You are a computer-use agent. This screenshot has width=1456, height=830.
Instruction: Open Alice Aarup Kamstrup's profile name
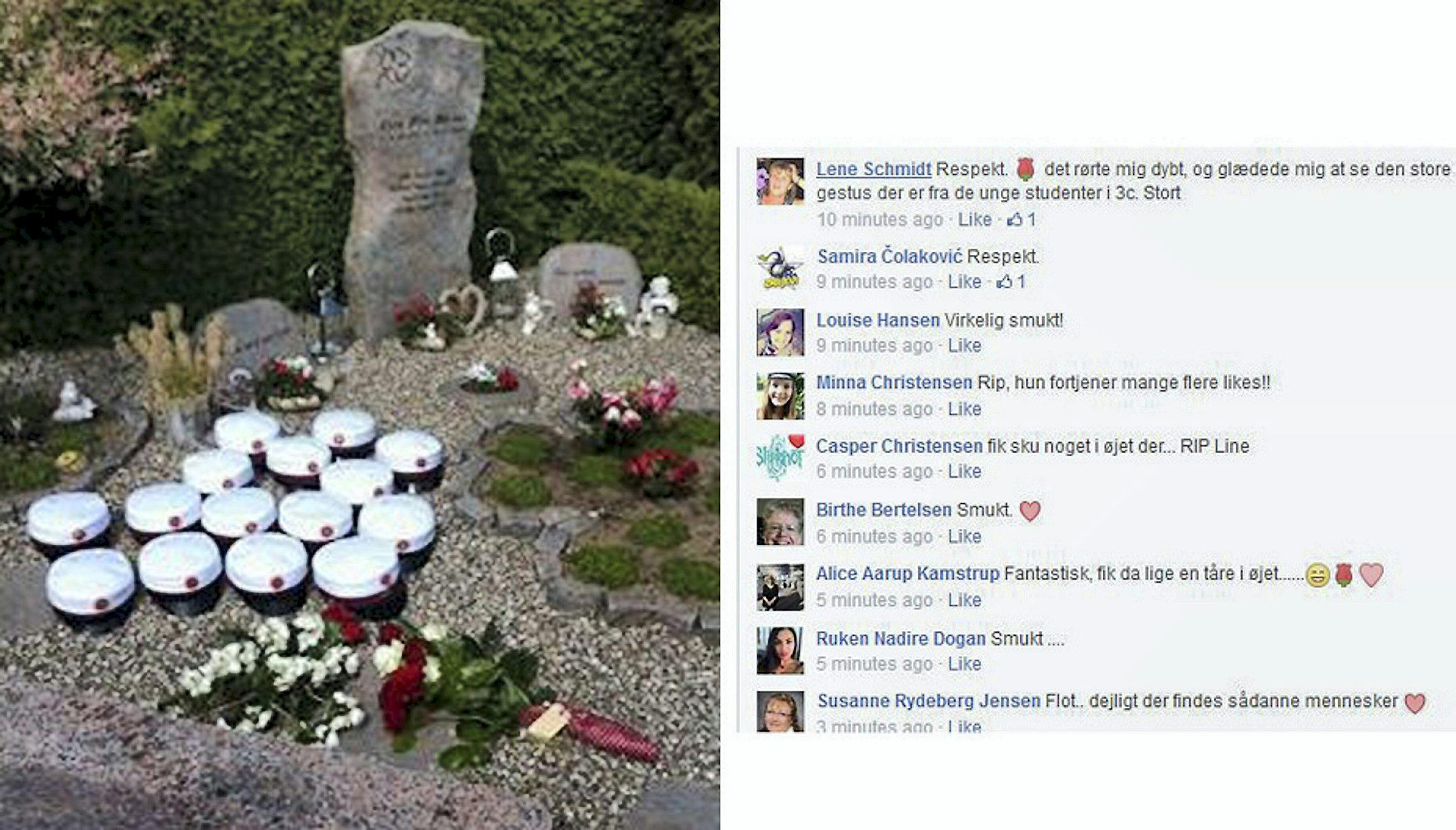pyautogui.click(x=907, y=573)
